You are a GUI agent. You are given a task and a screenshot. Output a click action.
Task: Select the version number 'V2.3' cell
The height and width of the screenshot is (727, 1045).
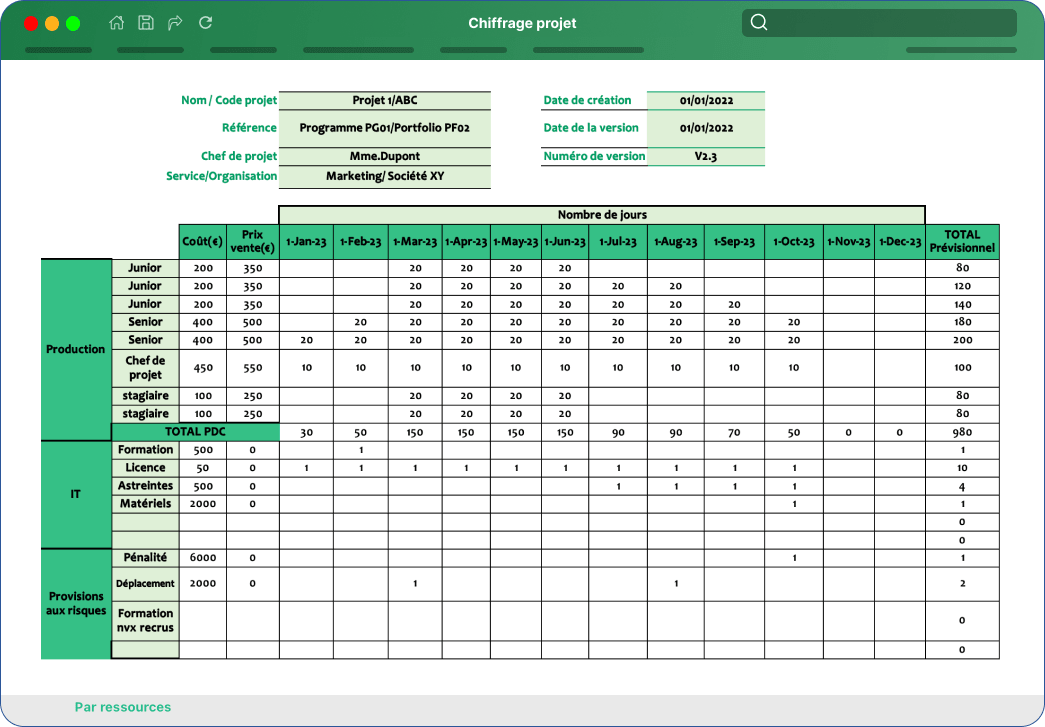[x=706, y=156]
